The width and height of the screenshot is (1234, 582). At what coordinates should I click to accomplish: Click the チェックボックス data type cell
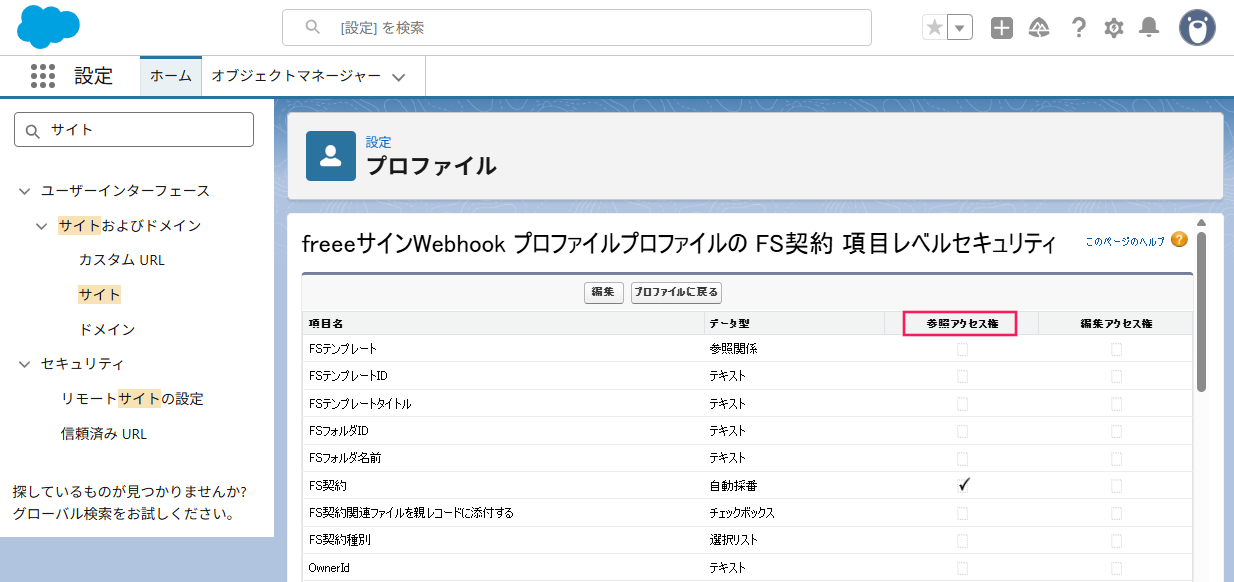click(x=742, y=513)
